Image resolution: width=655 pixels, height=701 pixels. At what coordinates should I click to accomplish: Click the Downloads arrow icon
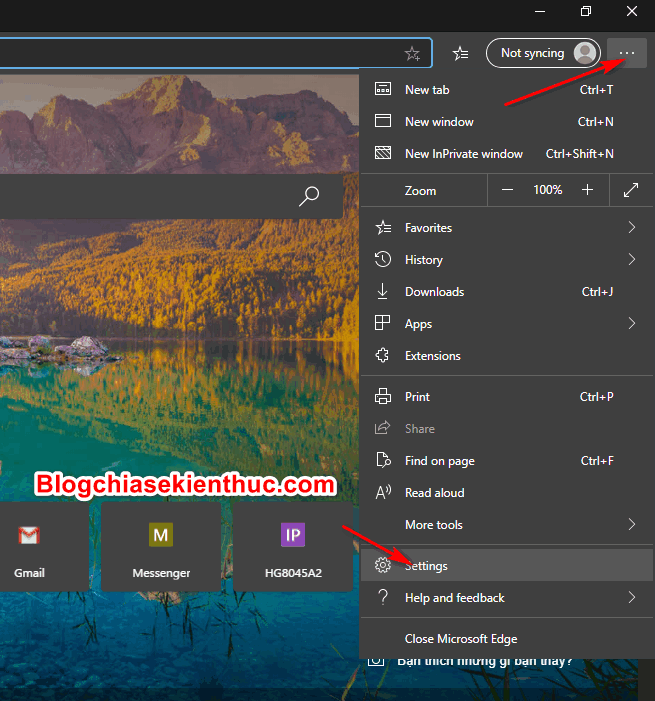(x=383, y=291)
